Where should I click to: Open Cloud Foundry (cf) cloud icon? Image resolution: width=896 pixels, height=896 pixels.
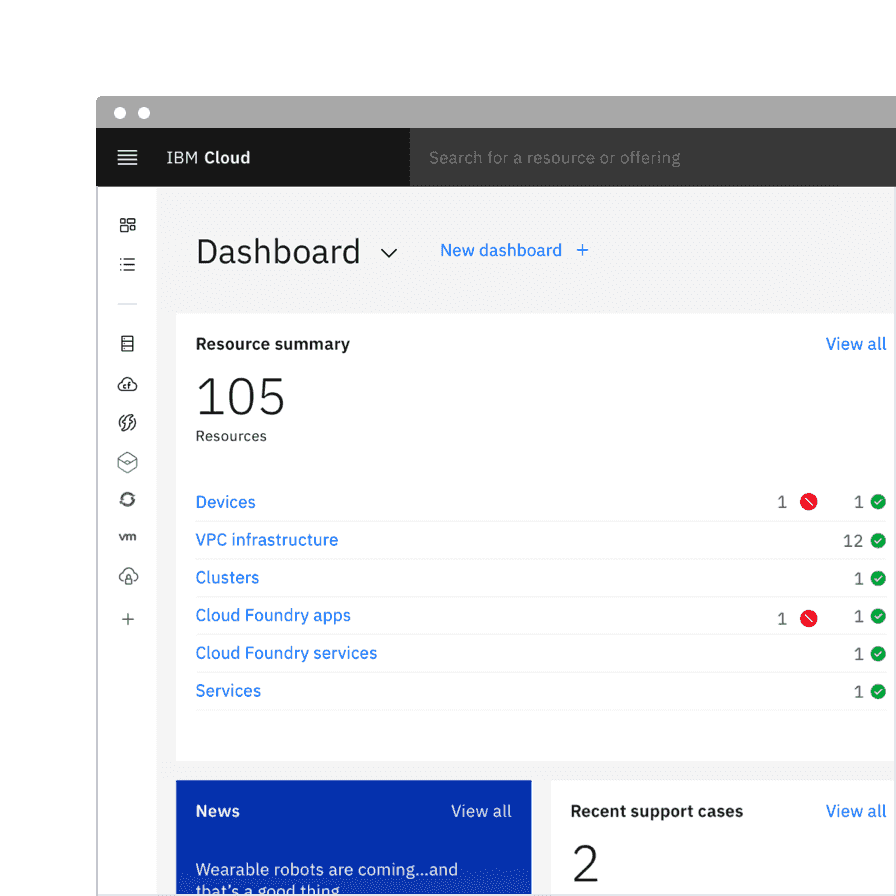coord(127,384)
